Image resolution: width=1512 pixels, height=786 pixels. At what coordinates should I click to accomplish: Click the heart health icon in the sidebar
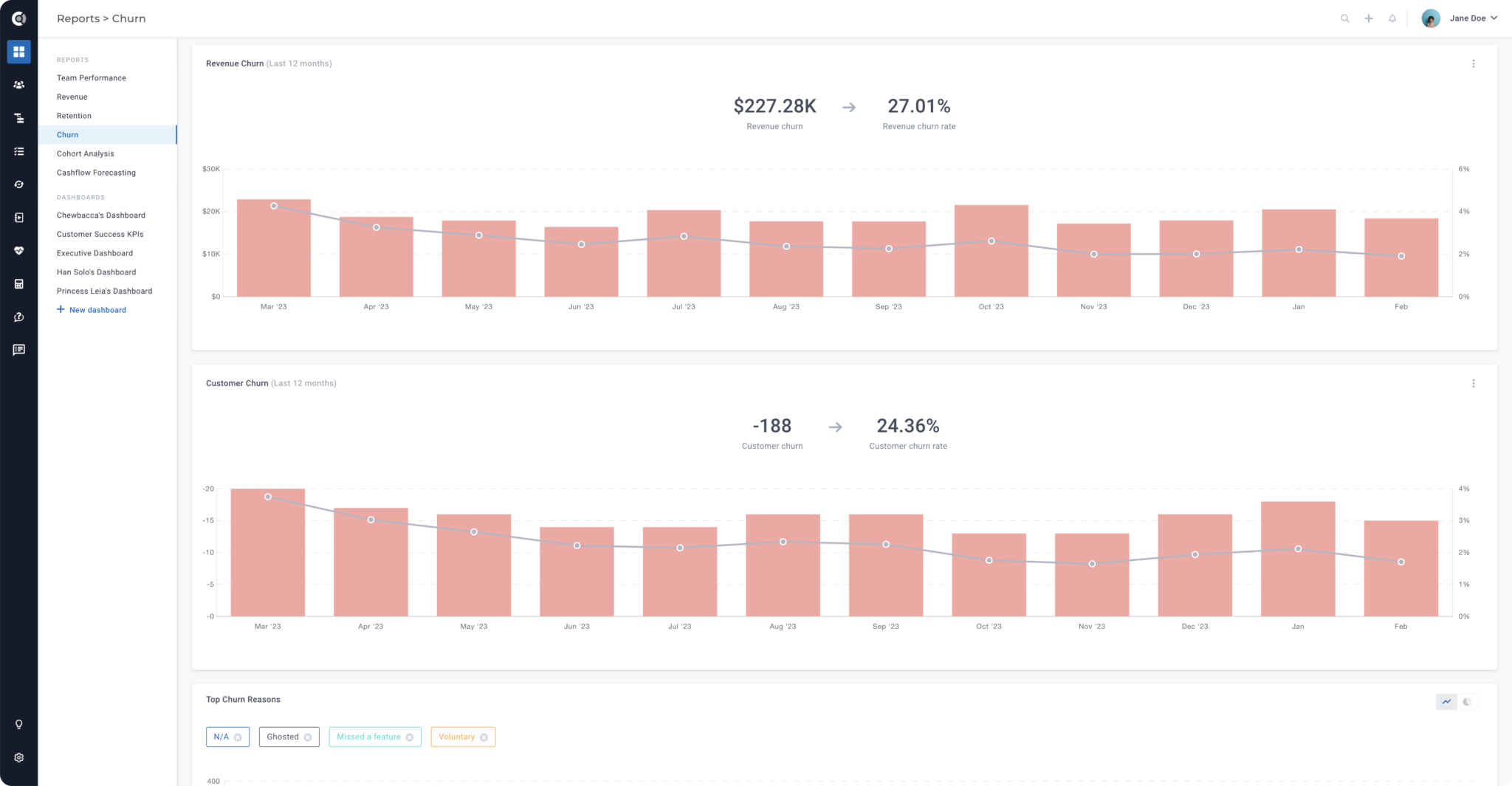click(x=19, y=251)
